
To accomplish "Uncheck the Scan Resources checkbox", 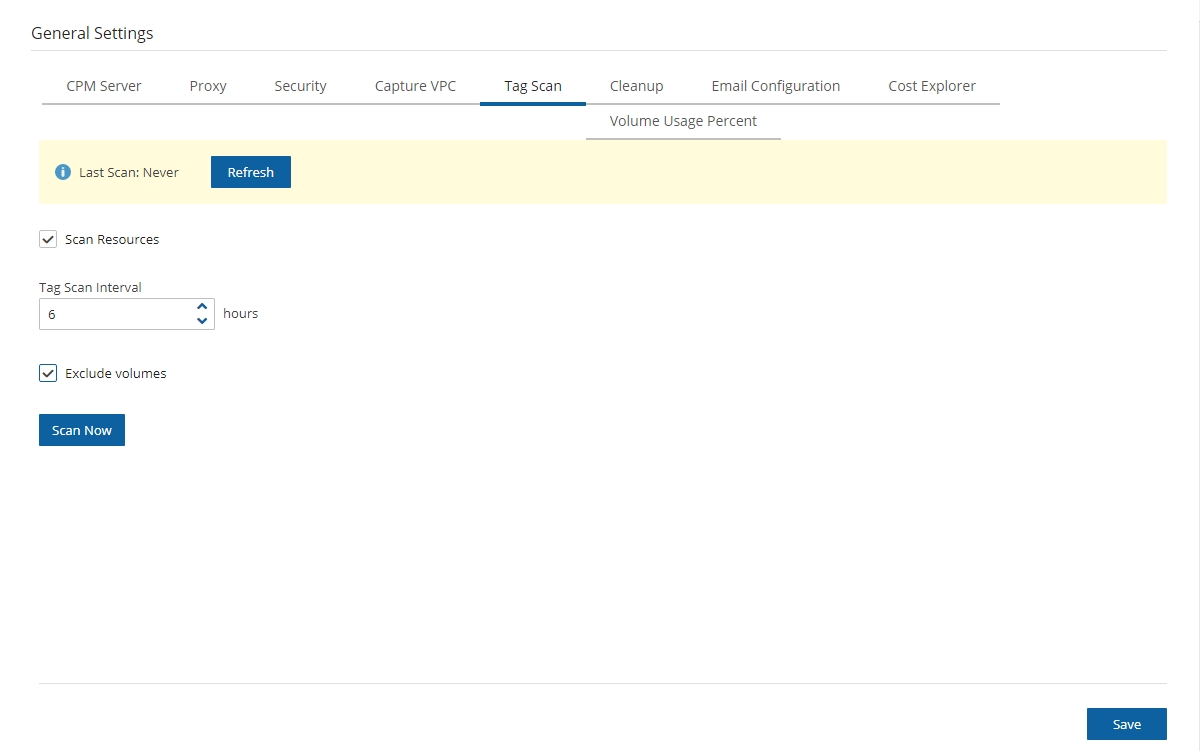I will tap(48, 239).
